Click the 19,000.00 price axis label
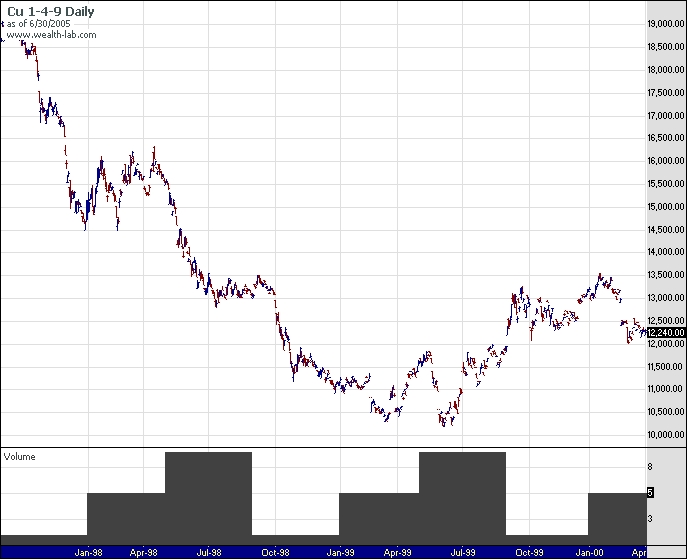 tap(665, 24)
